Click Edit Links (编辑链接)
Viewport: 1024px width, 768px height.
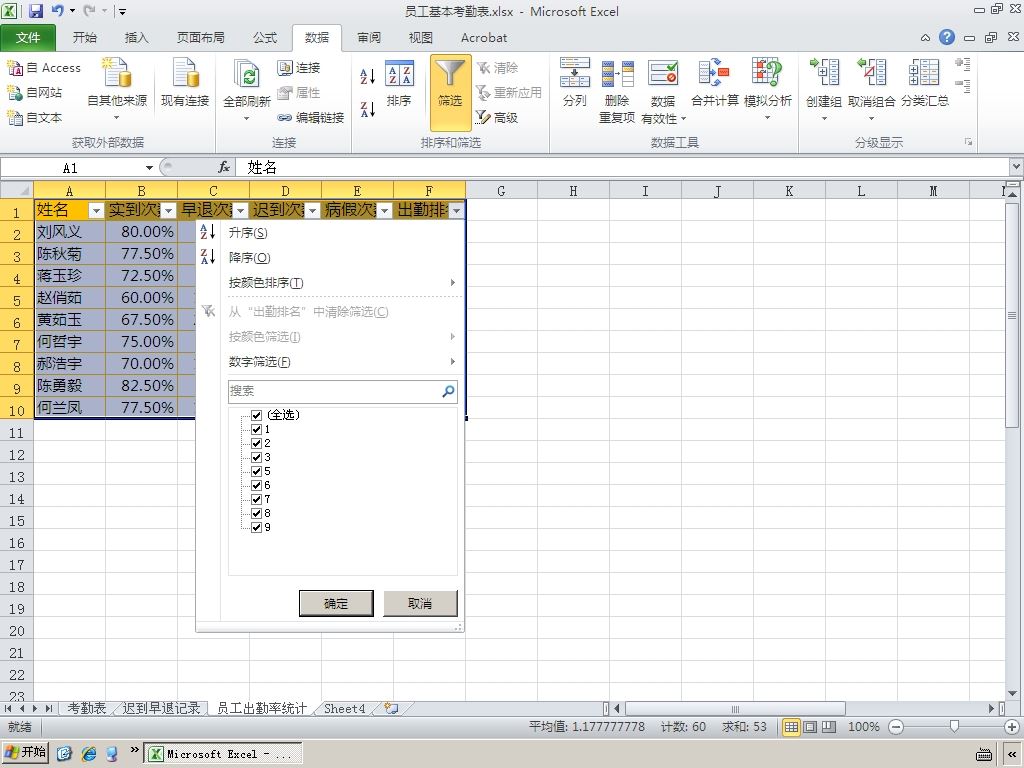click(310, 118)
